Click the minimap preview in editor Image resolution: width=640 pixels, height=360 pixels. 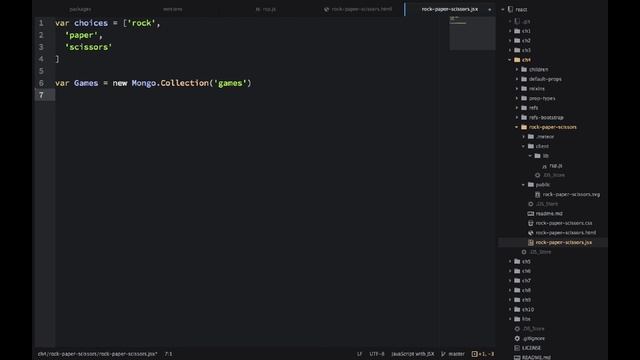coord(472,33)
